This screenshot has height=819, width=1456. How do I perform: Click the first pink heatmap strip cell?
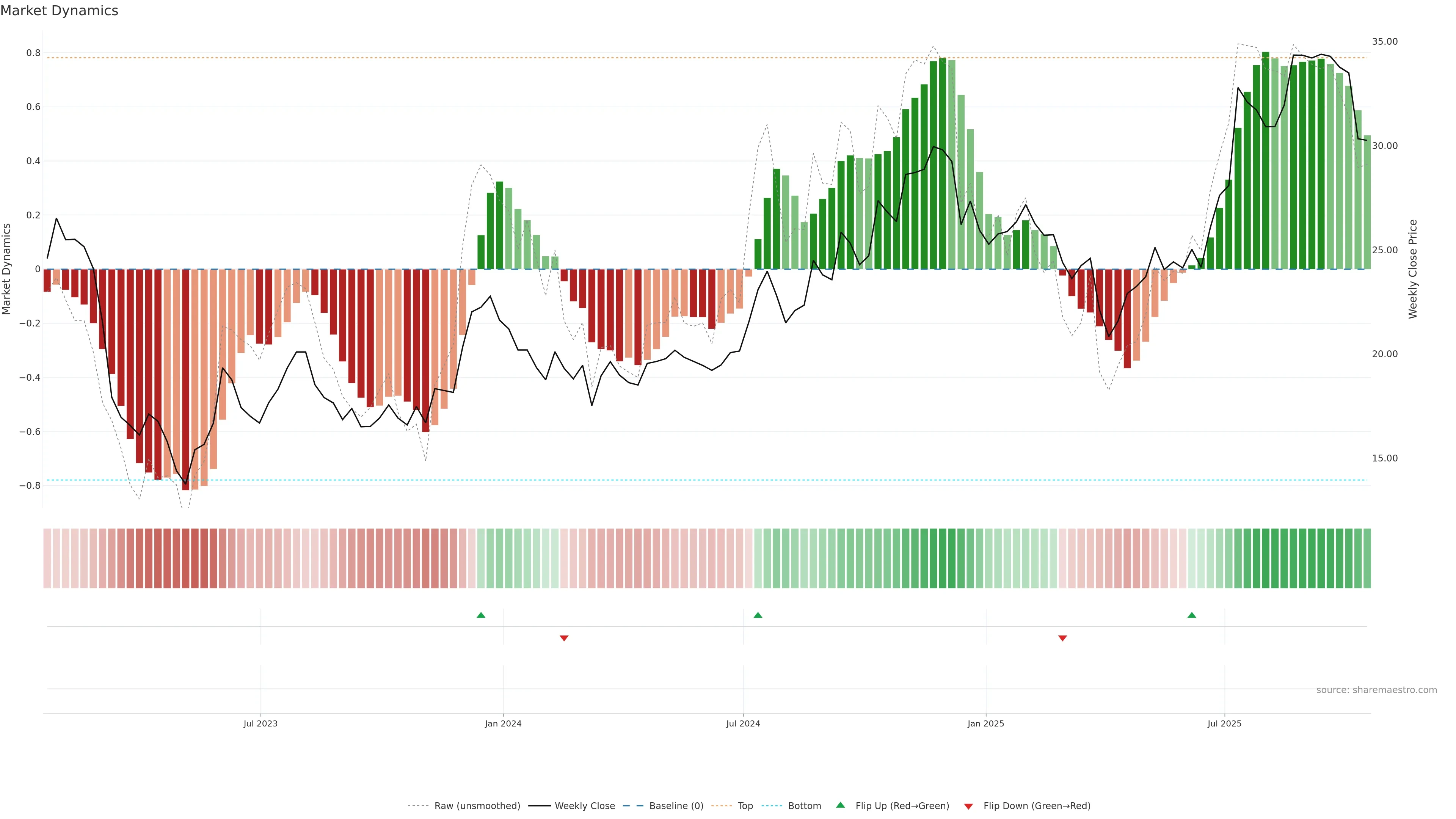(x=47, y=559)
